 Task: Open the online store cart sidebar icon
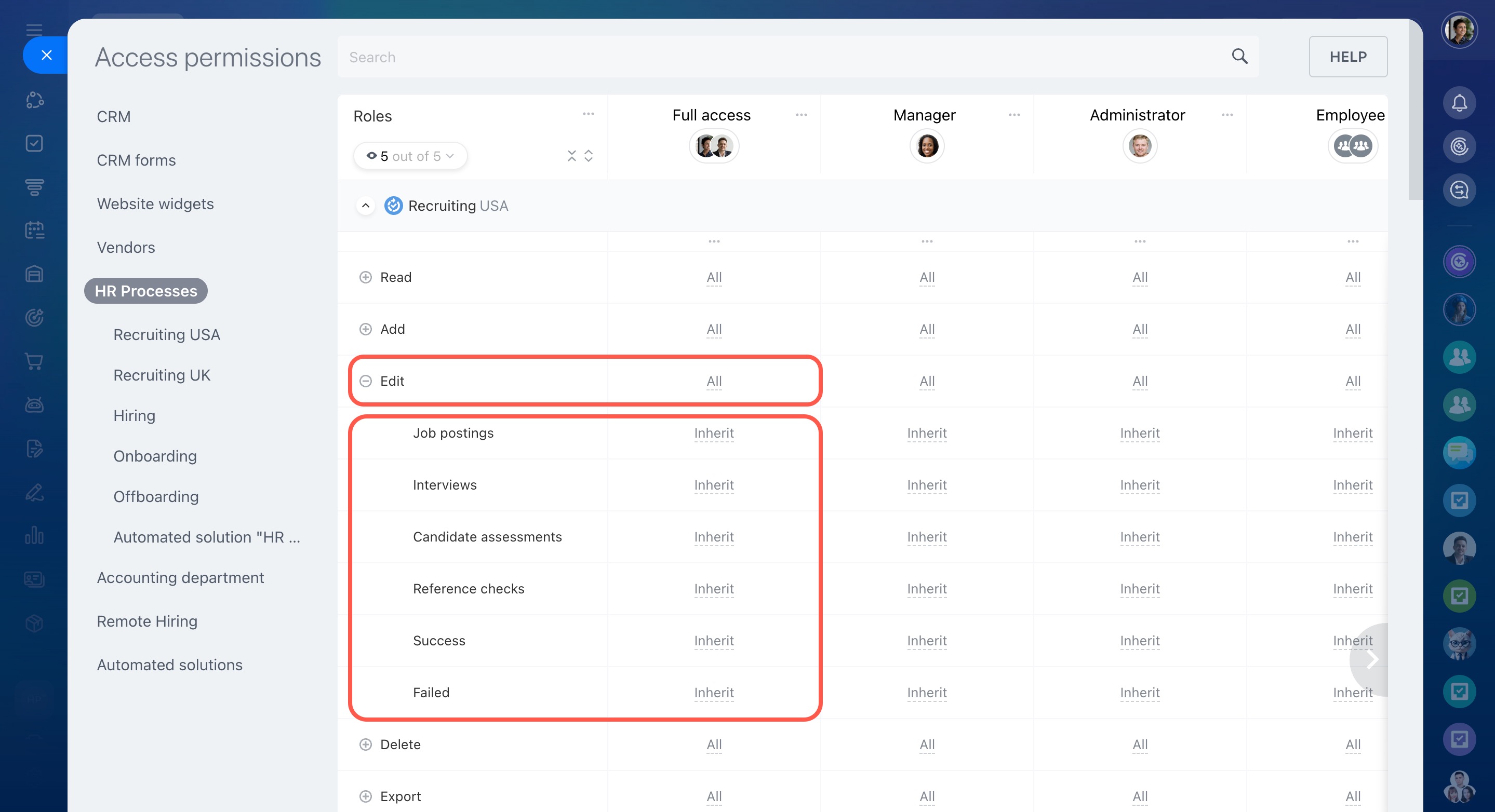(34, 361)
